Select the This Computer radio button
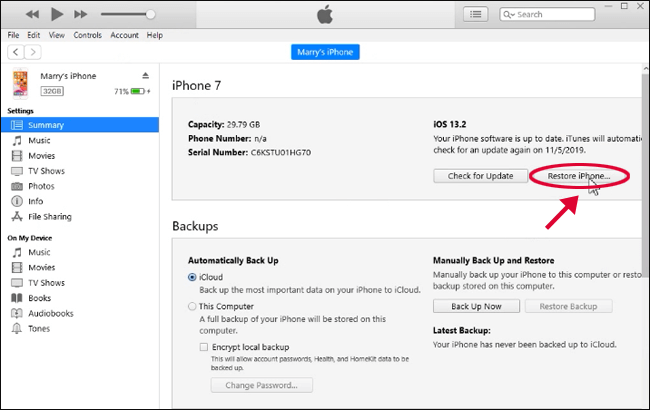 pos(192,306)
